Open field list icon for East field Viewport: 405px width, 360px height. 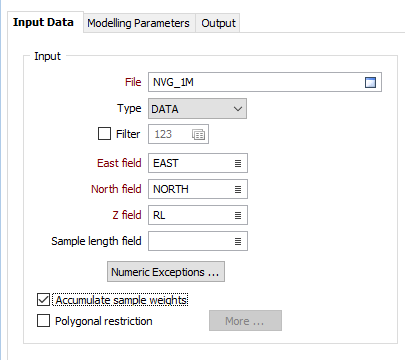[x=238, y=163]
